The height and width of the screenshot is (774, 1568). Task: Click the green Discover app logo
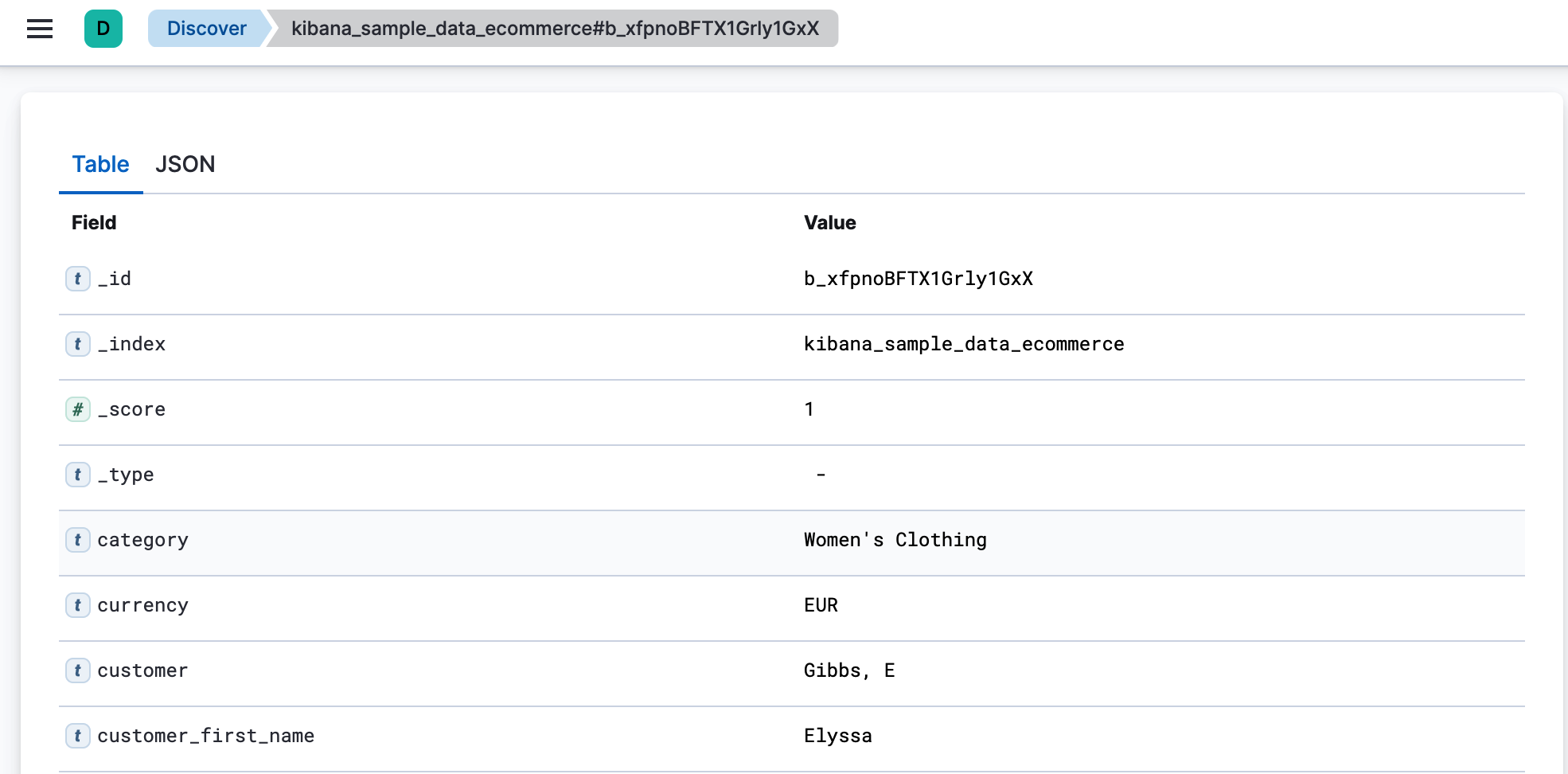point(102,29)
